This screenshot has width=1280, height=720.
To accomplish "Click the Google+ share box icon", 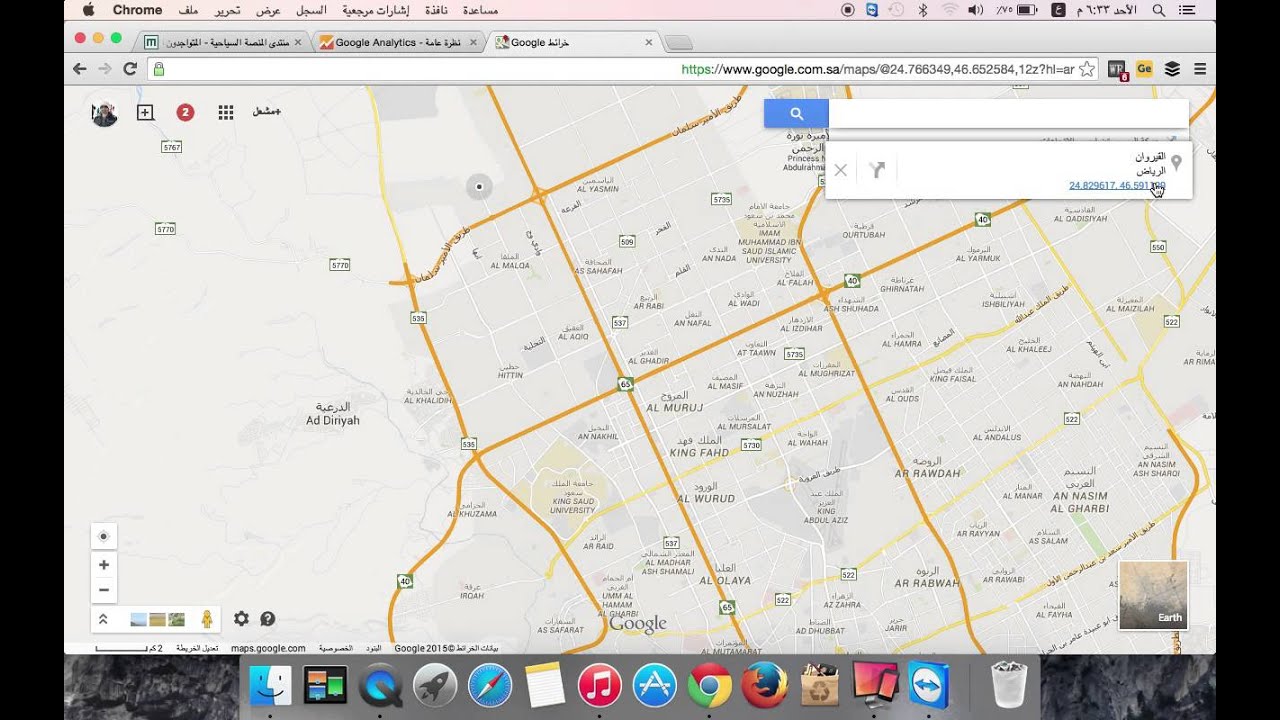I will click(145, 112).
